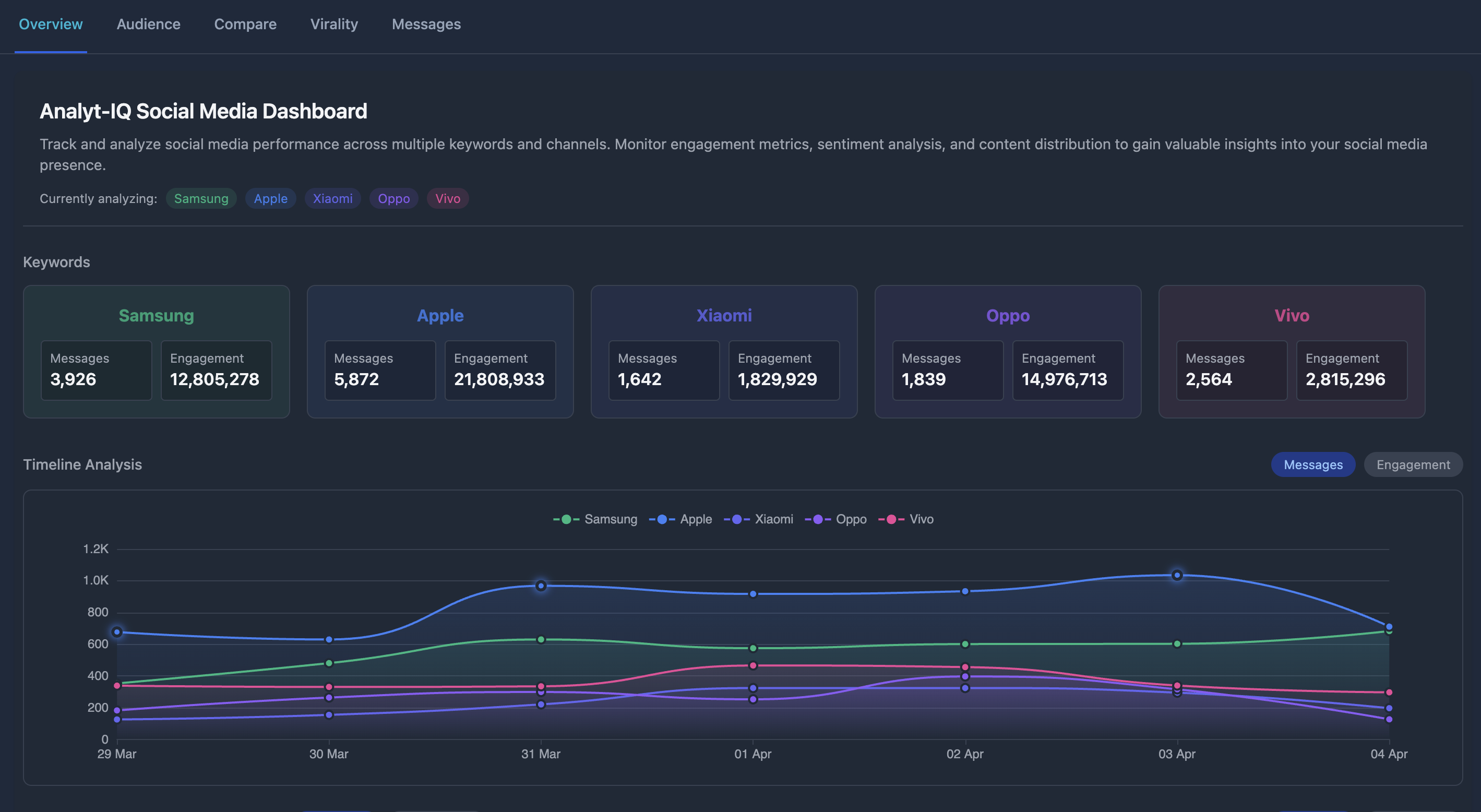Viewport: 1481px width, 812px height.
Task: Click Apple data point on 31 Mar
Action: pyautogui.click(x=541, y=586)
